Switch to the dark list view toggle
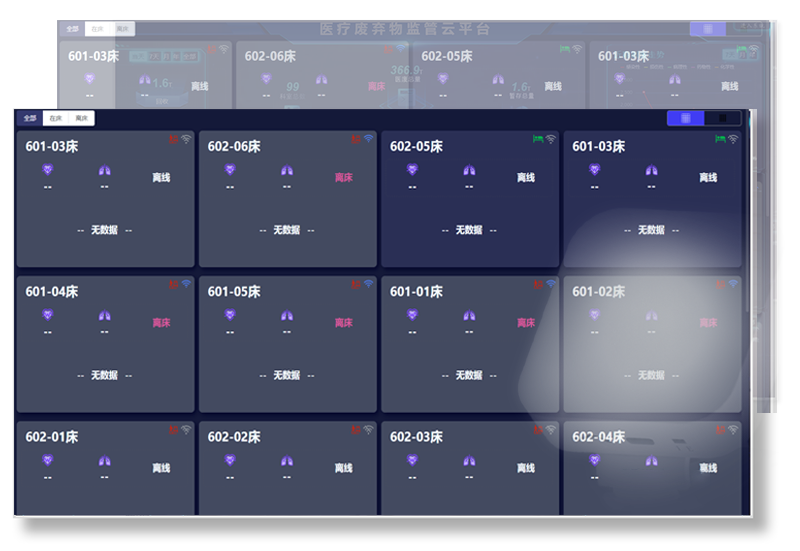The width and height of the screenshot is (800, 551). 723,118
